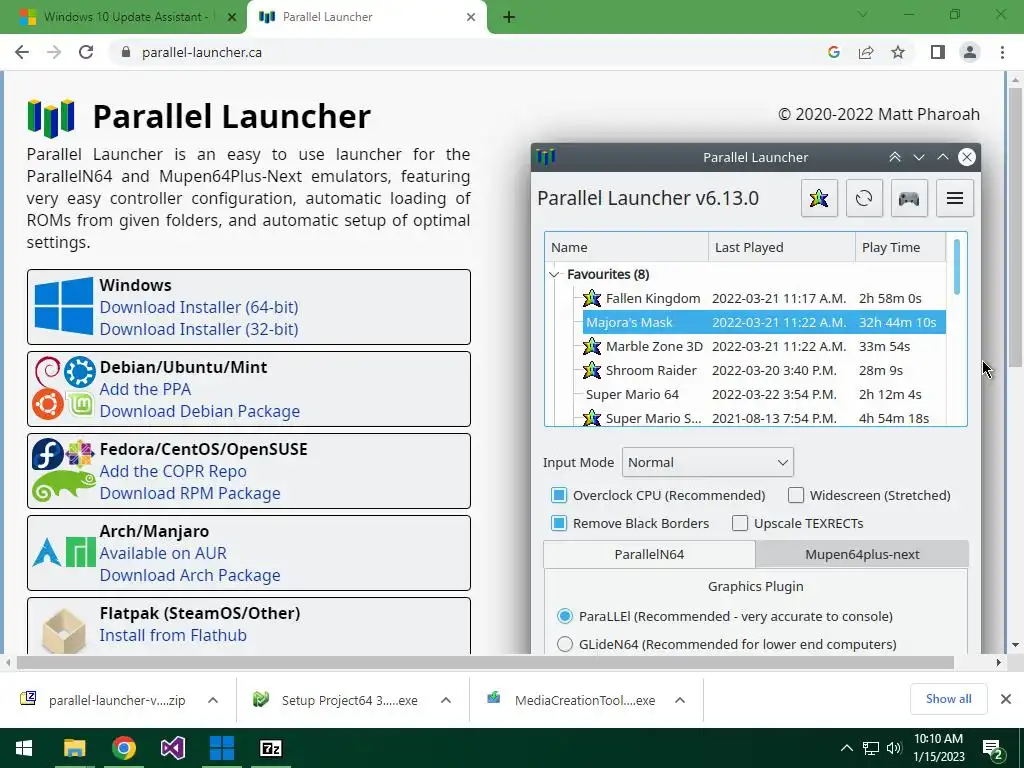Click Download Installer (32-bit) link
This screenshot has width=1024, height=768.
click(x=199, y=329)
